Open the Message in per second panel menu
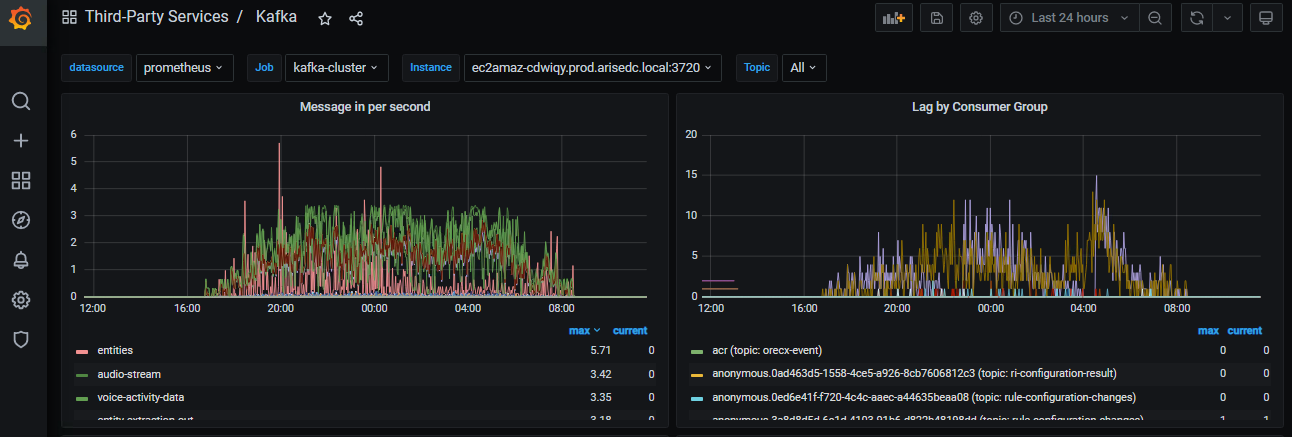This screenshot has height=437, width=1292. (365, 106)
